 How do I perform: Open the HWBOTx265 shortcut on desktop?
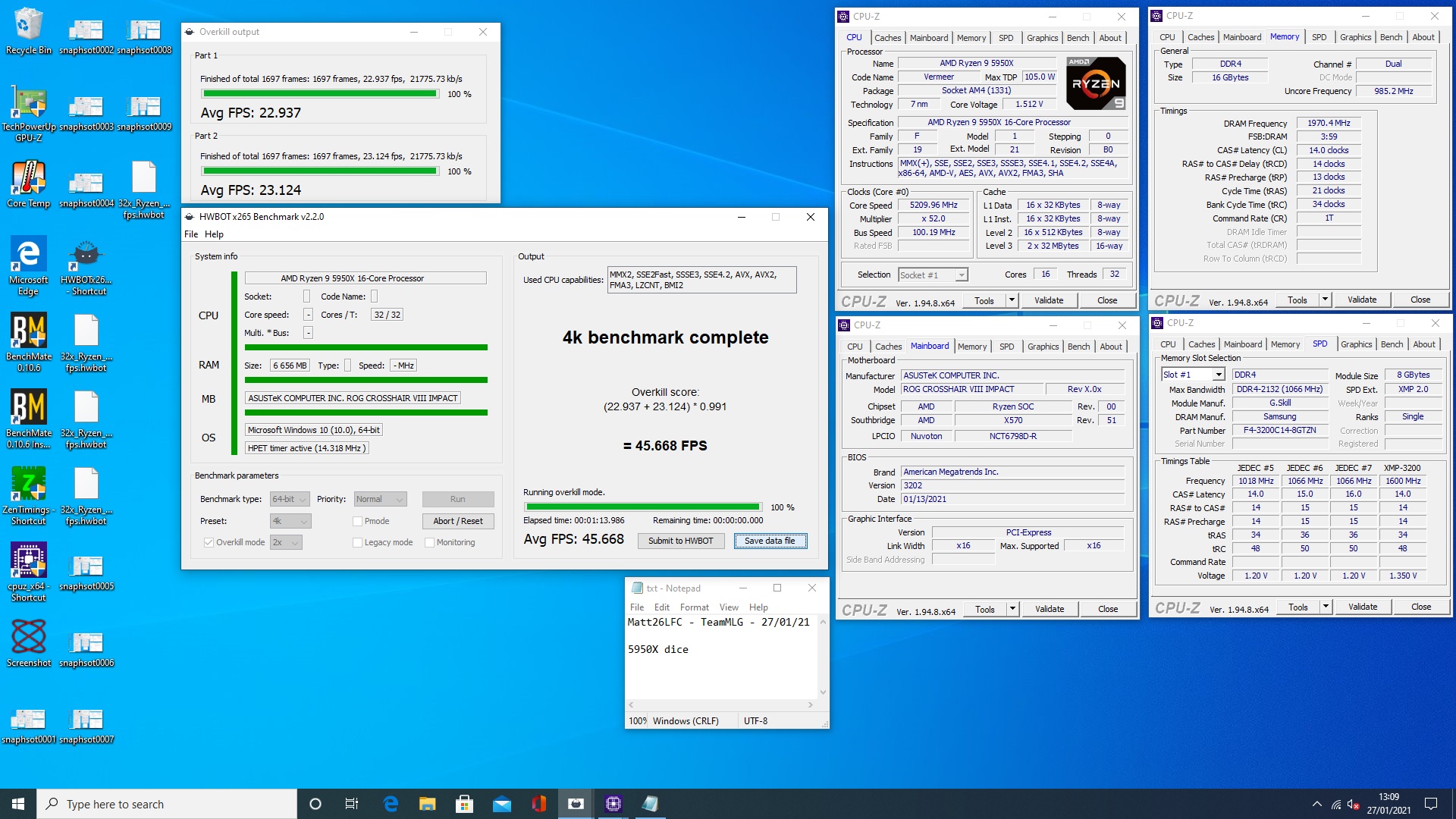(x=86, y=265)
